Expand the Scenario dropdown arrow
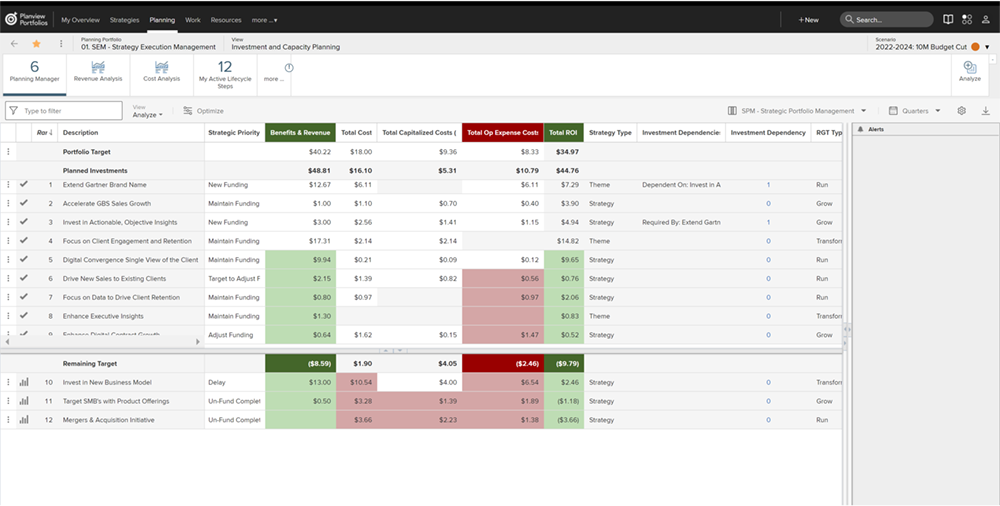1000x506 pixels. [987, 47]
